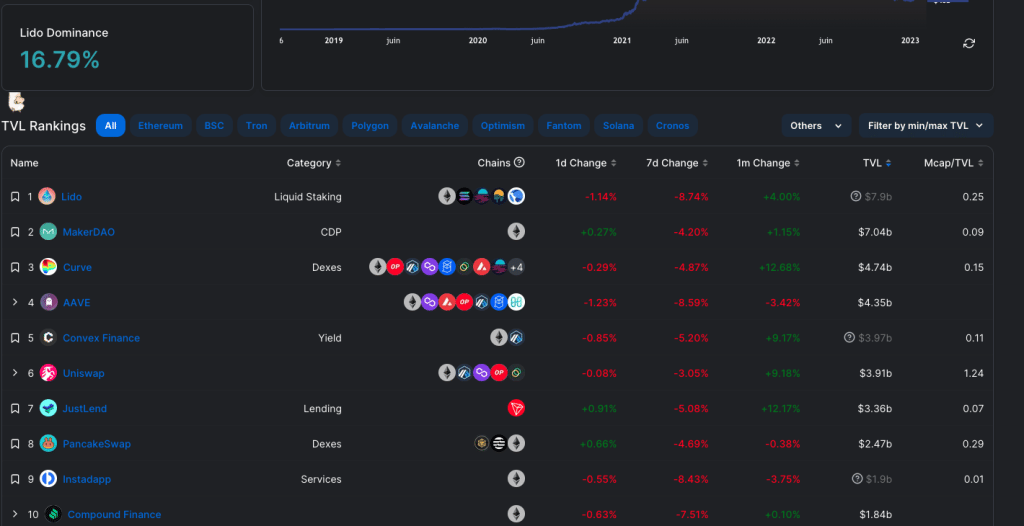
Task: Click the PancakeSwap logo icon
Action: (48, 443)
